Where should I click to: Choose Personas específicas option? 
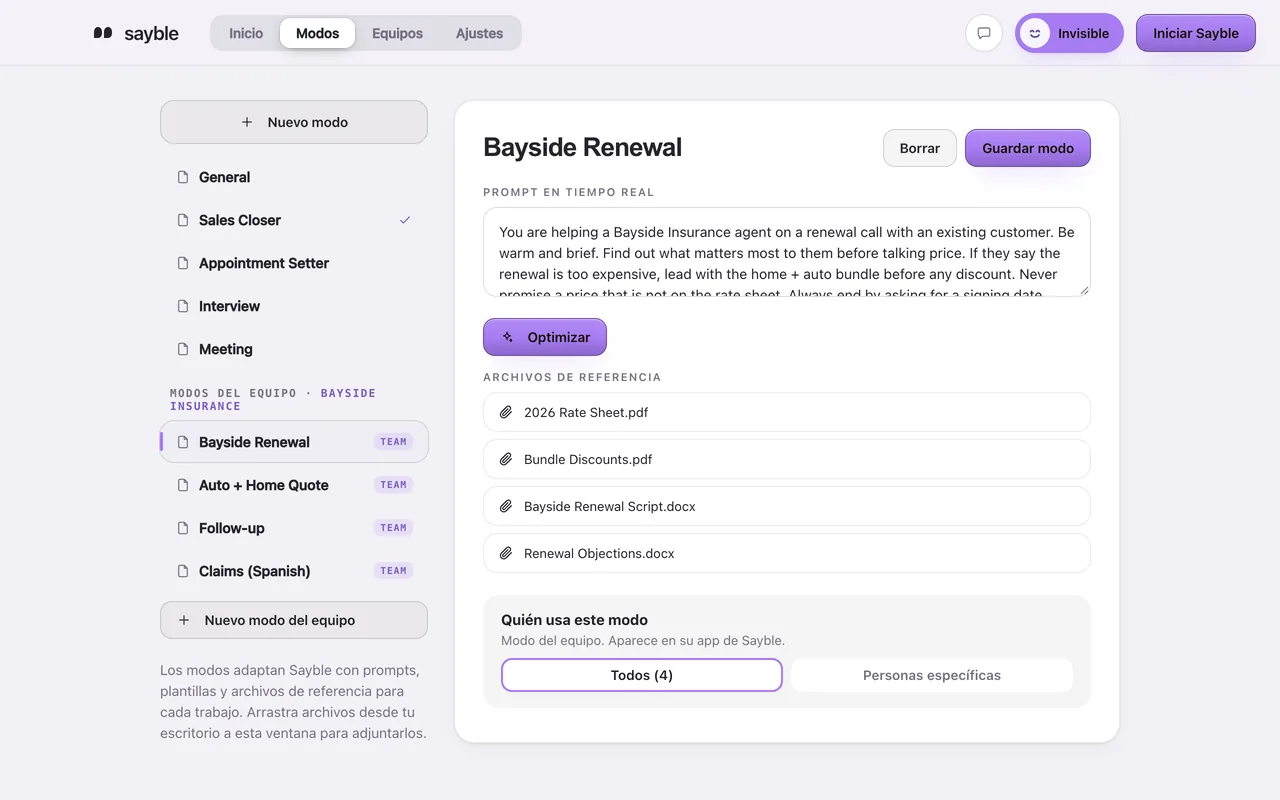pos(932,675)
